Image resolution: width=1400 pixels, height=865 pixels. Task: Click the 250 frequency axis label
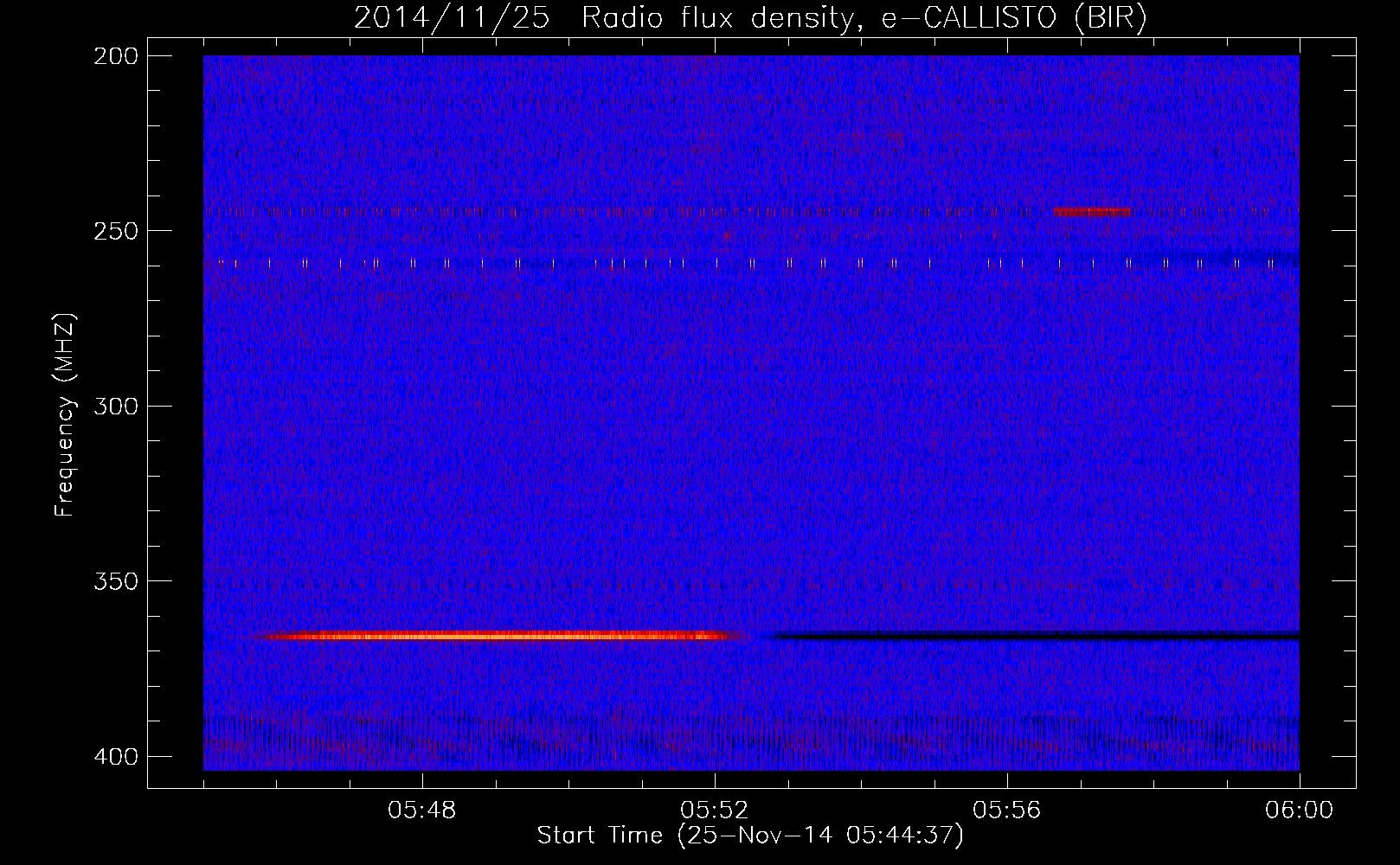[x=115, y=231]
